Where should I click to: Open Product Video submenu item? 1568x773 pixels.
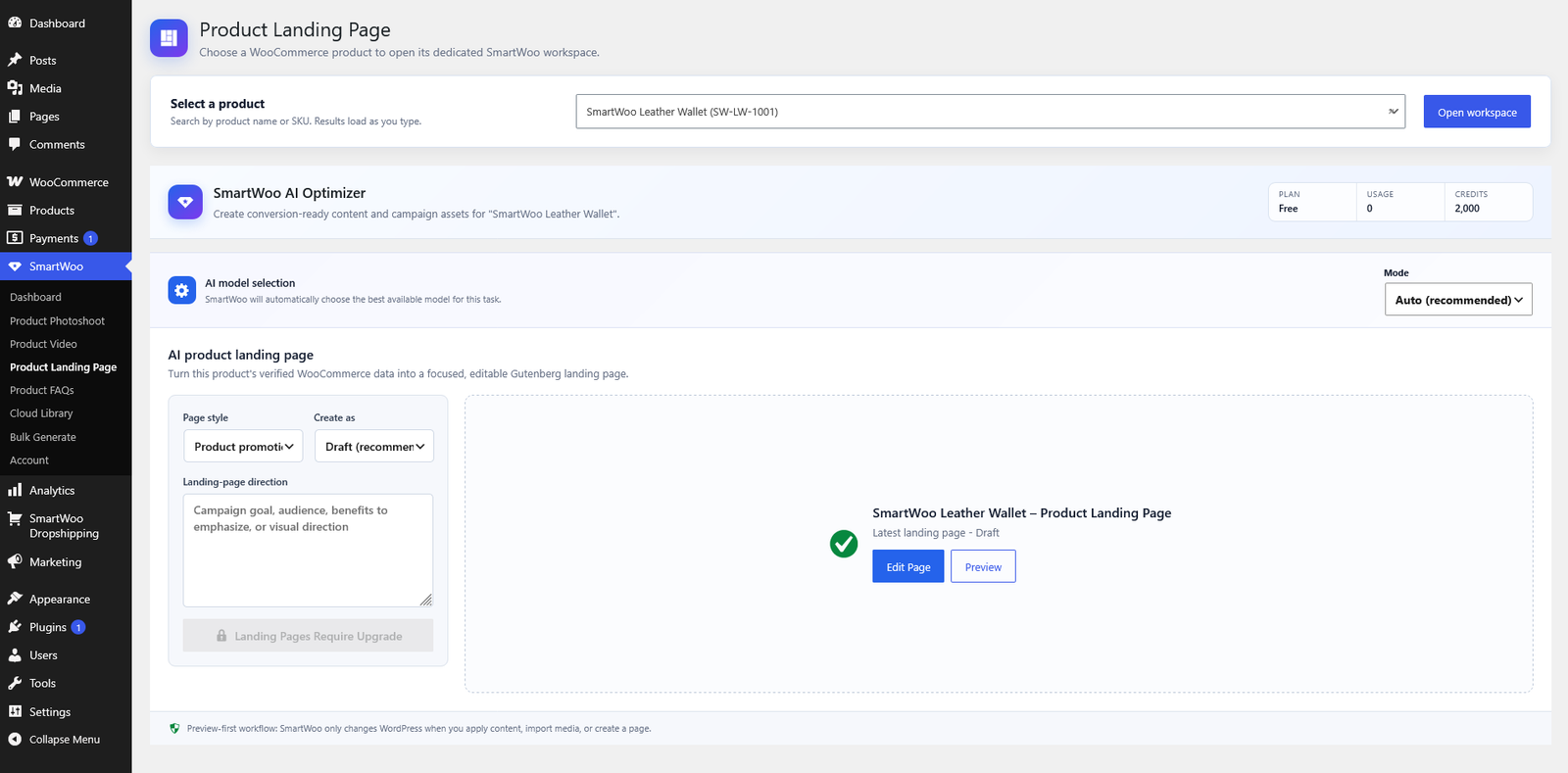tap(43, 344)
